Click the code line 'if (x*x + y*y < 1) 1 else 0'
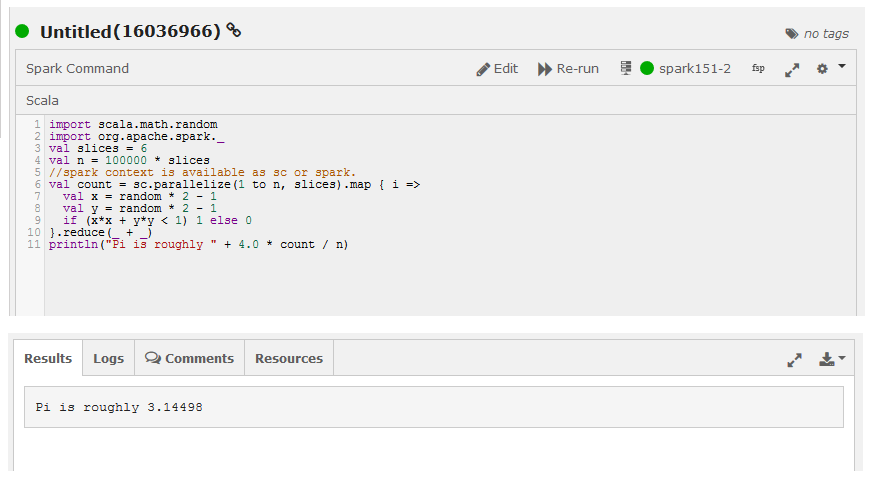 click(158, 220)
